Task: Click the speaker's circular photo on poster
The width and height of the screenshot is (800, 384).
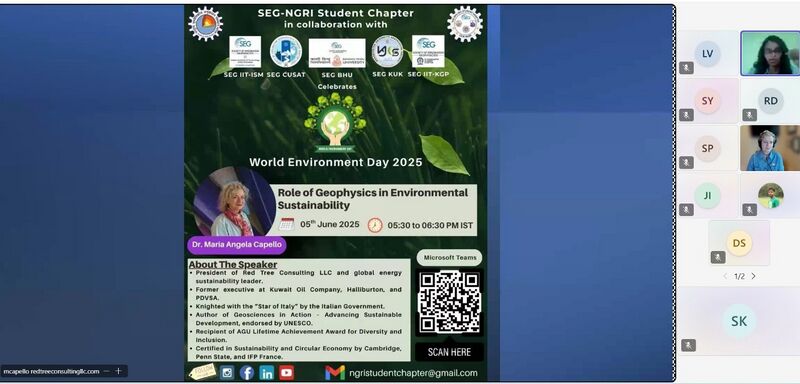Action: click(x=235, y=201)
